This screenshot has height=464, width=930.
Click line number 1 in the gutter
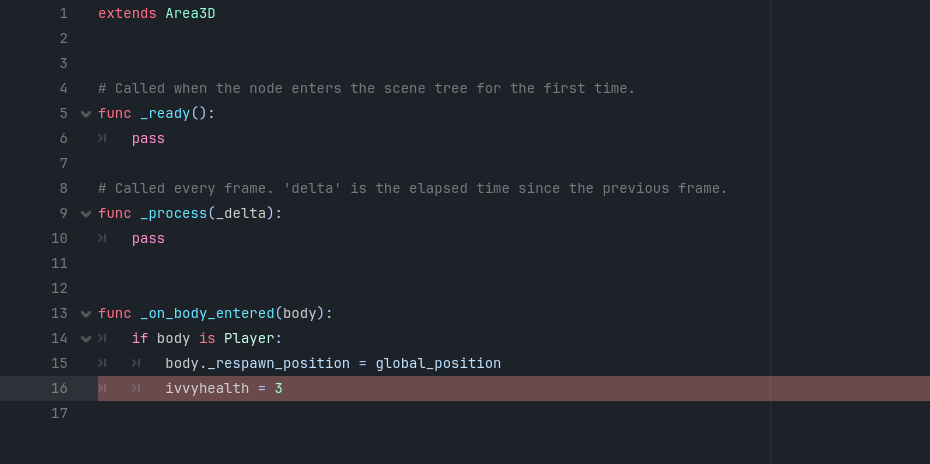[63, 14]
